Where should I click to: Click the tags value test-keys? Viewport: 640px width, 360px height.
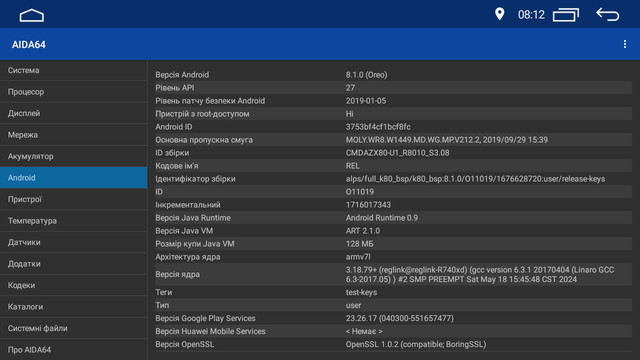point(361,292)
